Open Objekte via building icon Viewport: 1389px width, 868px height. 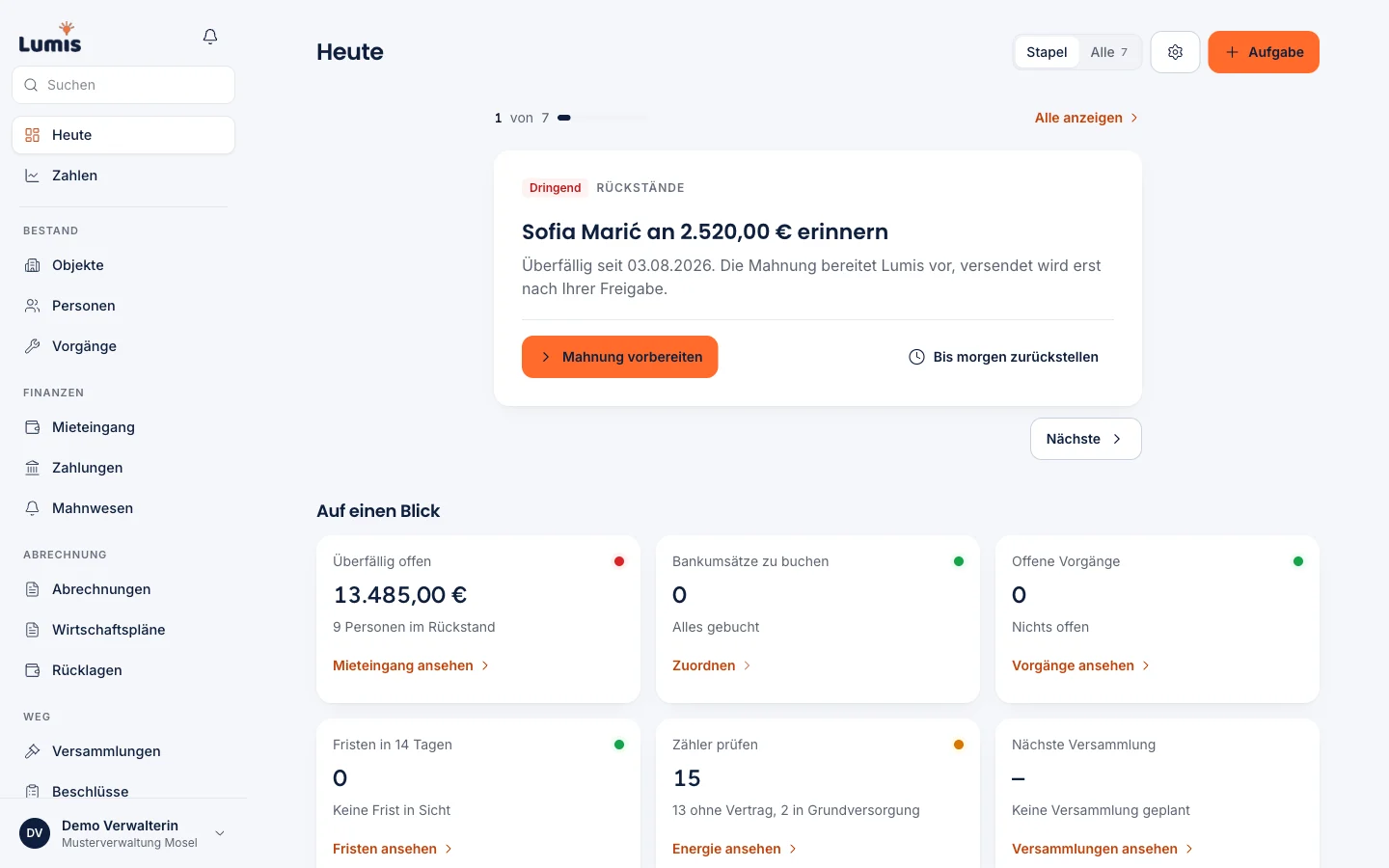point(33,265)
